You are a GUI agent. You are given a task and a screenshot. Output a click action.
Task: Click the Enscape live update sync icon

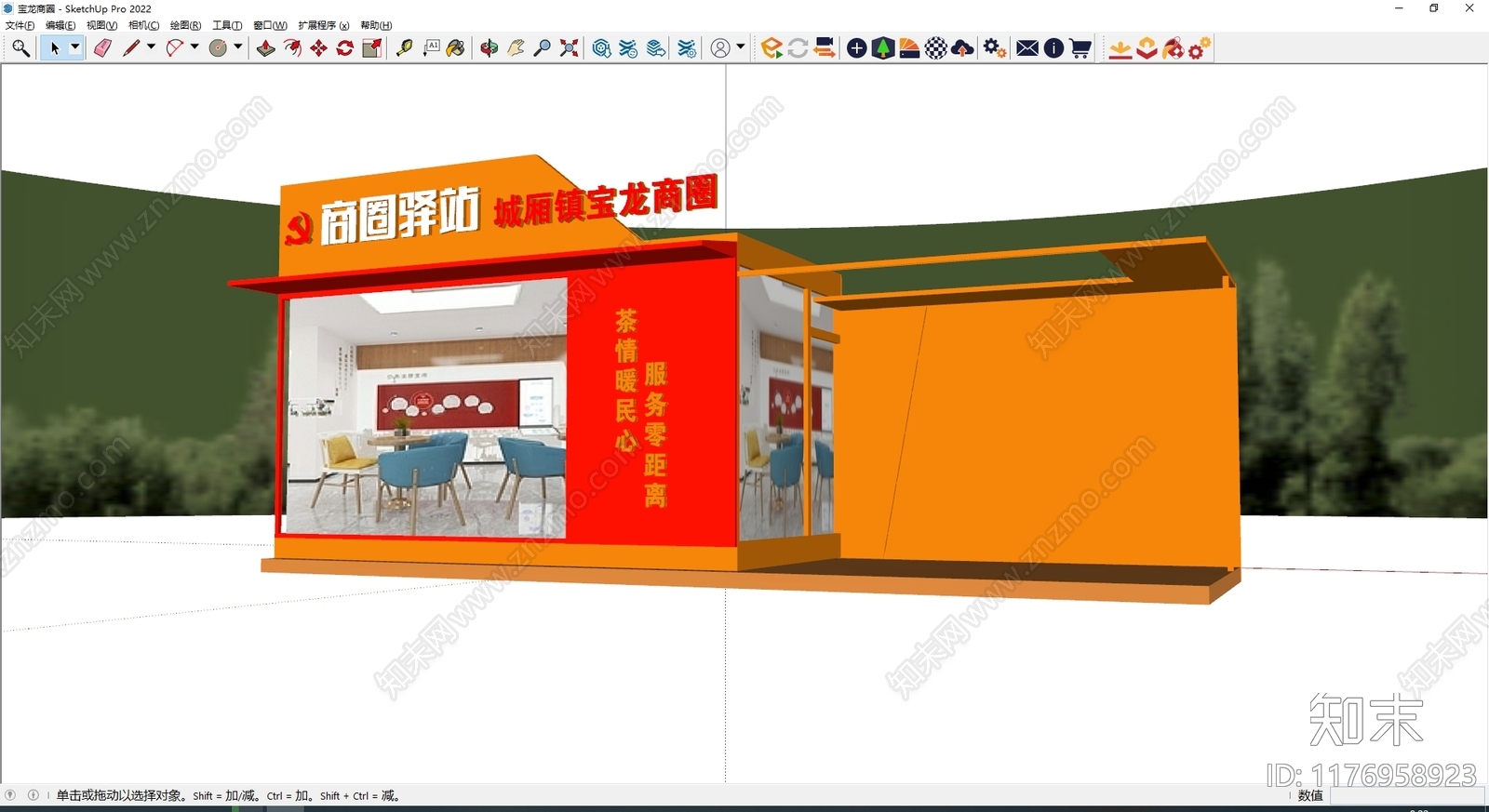[x=798, y=48]
